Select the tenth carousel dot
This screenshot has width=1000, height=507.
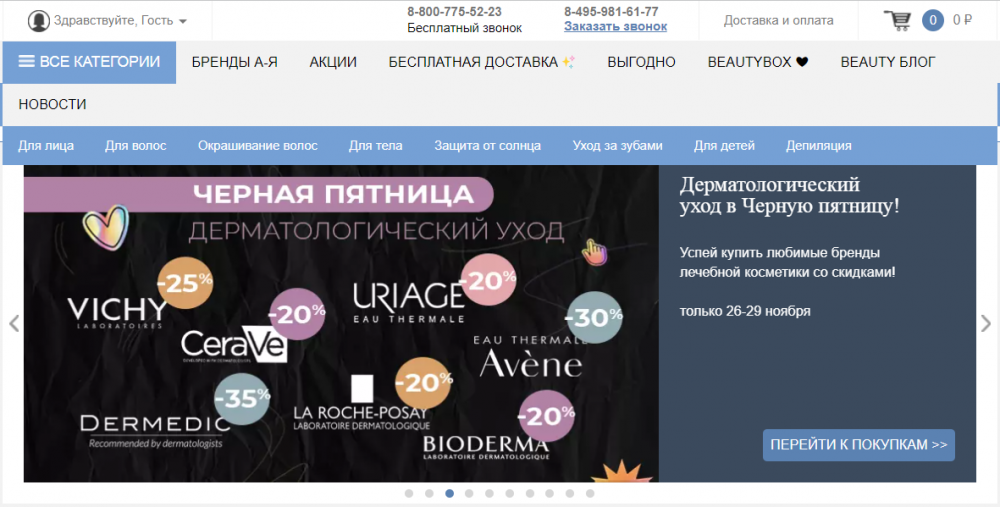pyautogui.click(x=590, y=493)
